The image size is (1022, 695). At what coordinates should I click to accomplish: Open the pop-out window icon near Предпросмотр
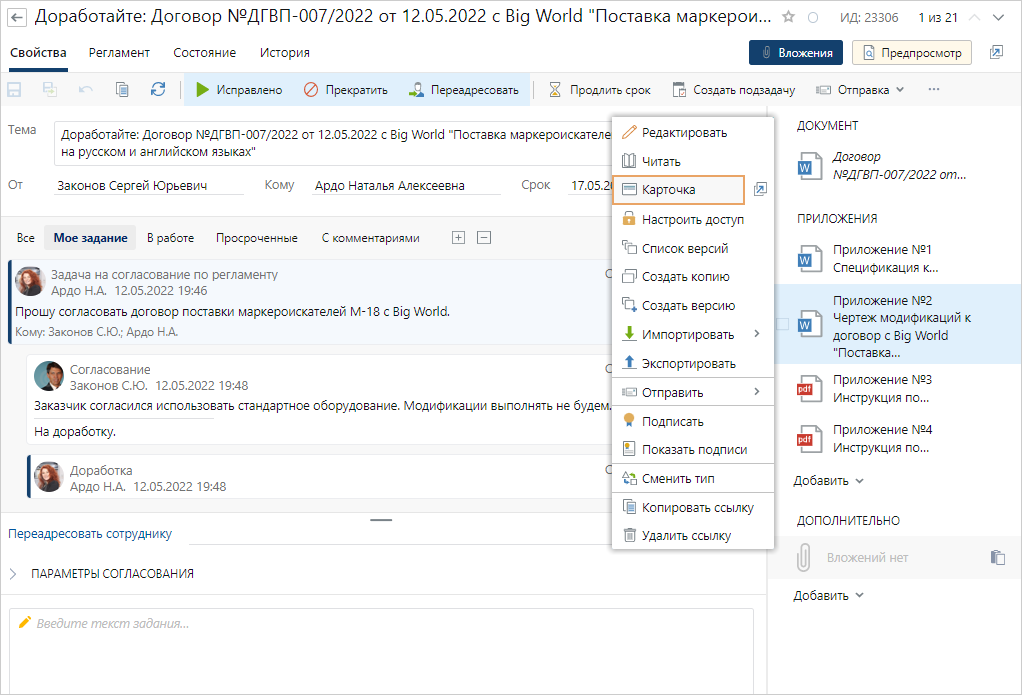(x=996, y=53)
